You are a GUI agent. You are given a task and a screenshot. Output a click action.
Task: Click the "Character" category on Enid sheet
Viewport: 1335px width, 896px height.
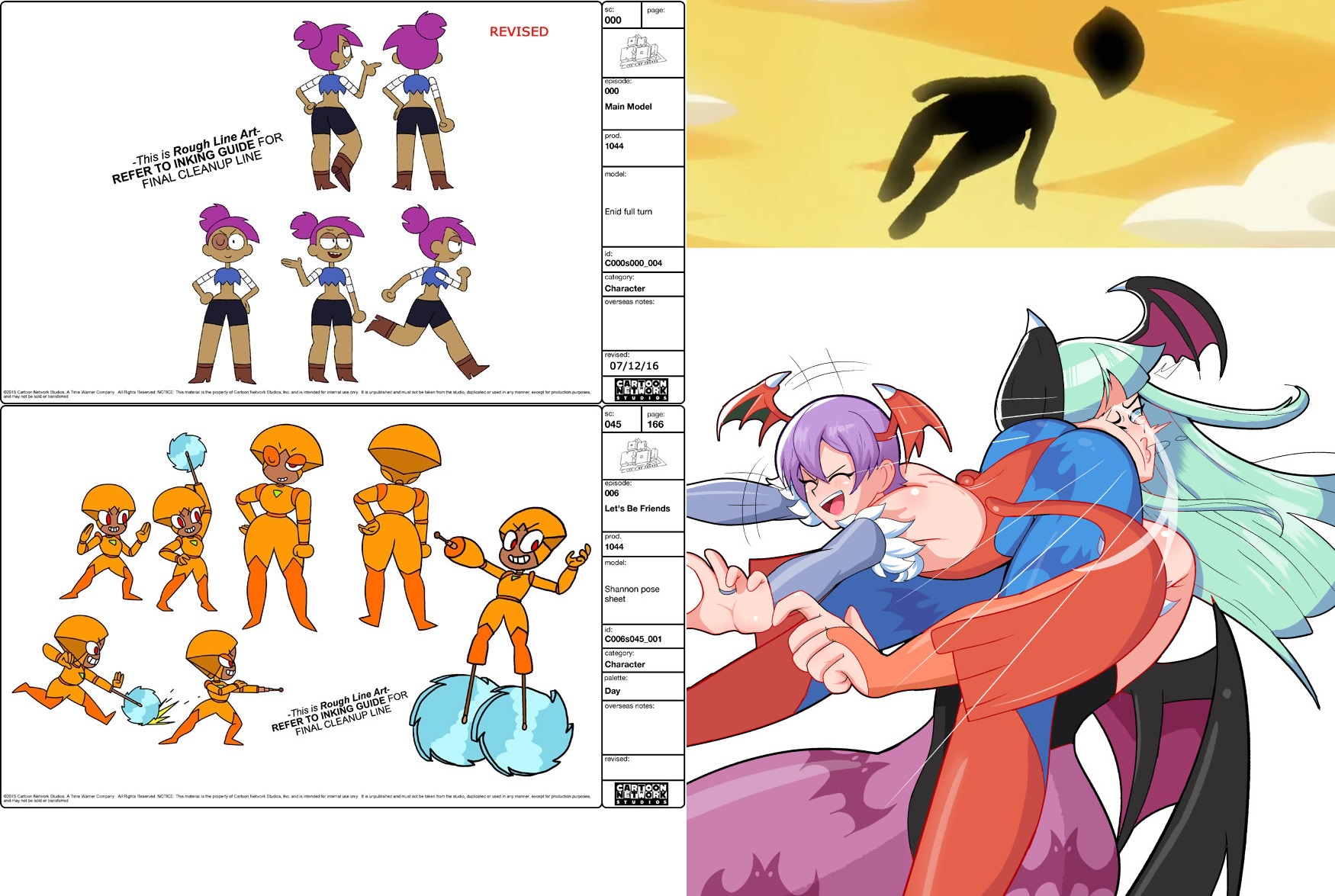tap(625, 288)
